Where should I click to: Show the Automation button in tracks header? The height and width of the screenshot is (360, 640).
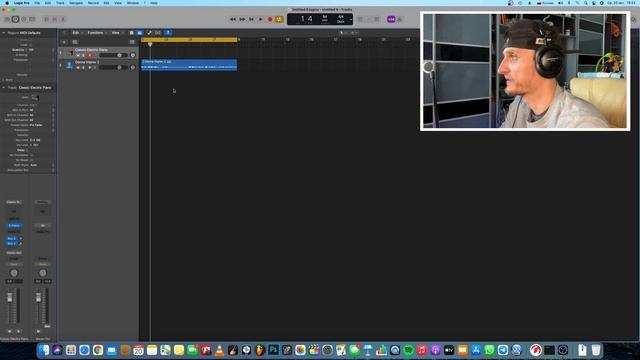(x=149, y=33)
